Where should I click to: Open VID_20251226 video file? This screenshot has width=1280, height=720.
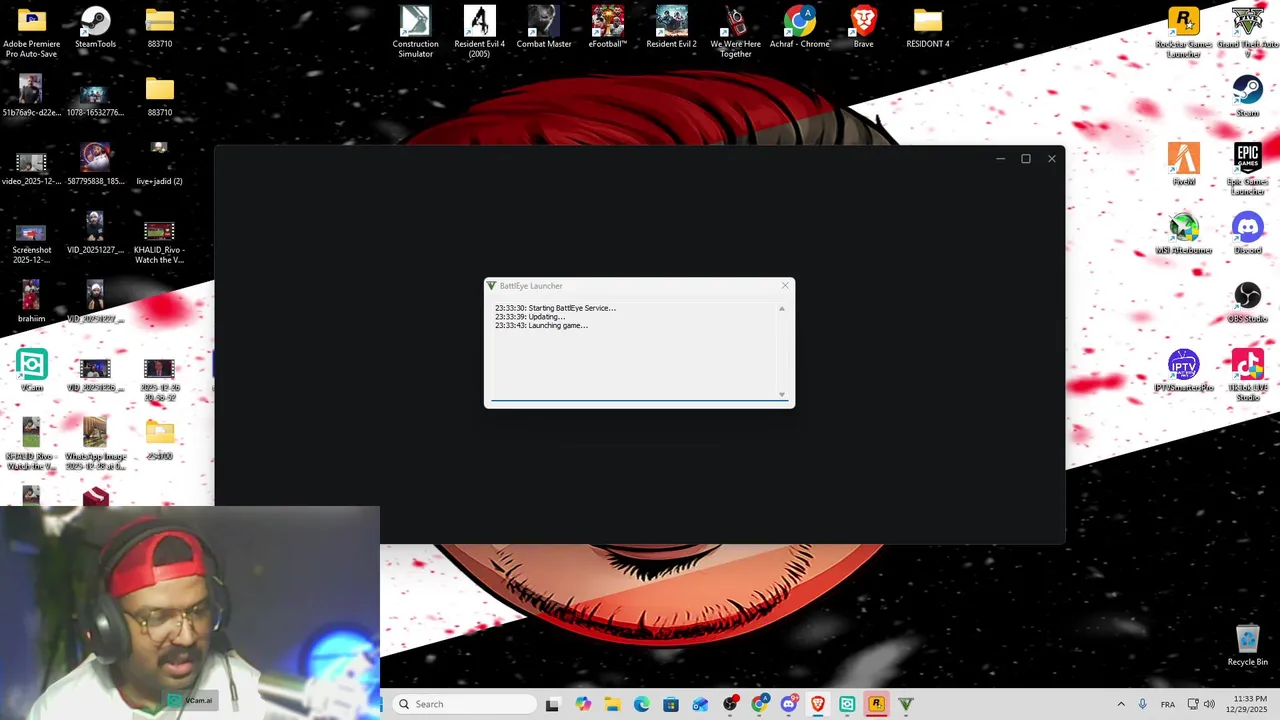pyautogui.click(x=95, y=375)
